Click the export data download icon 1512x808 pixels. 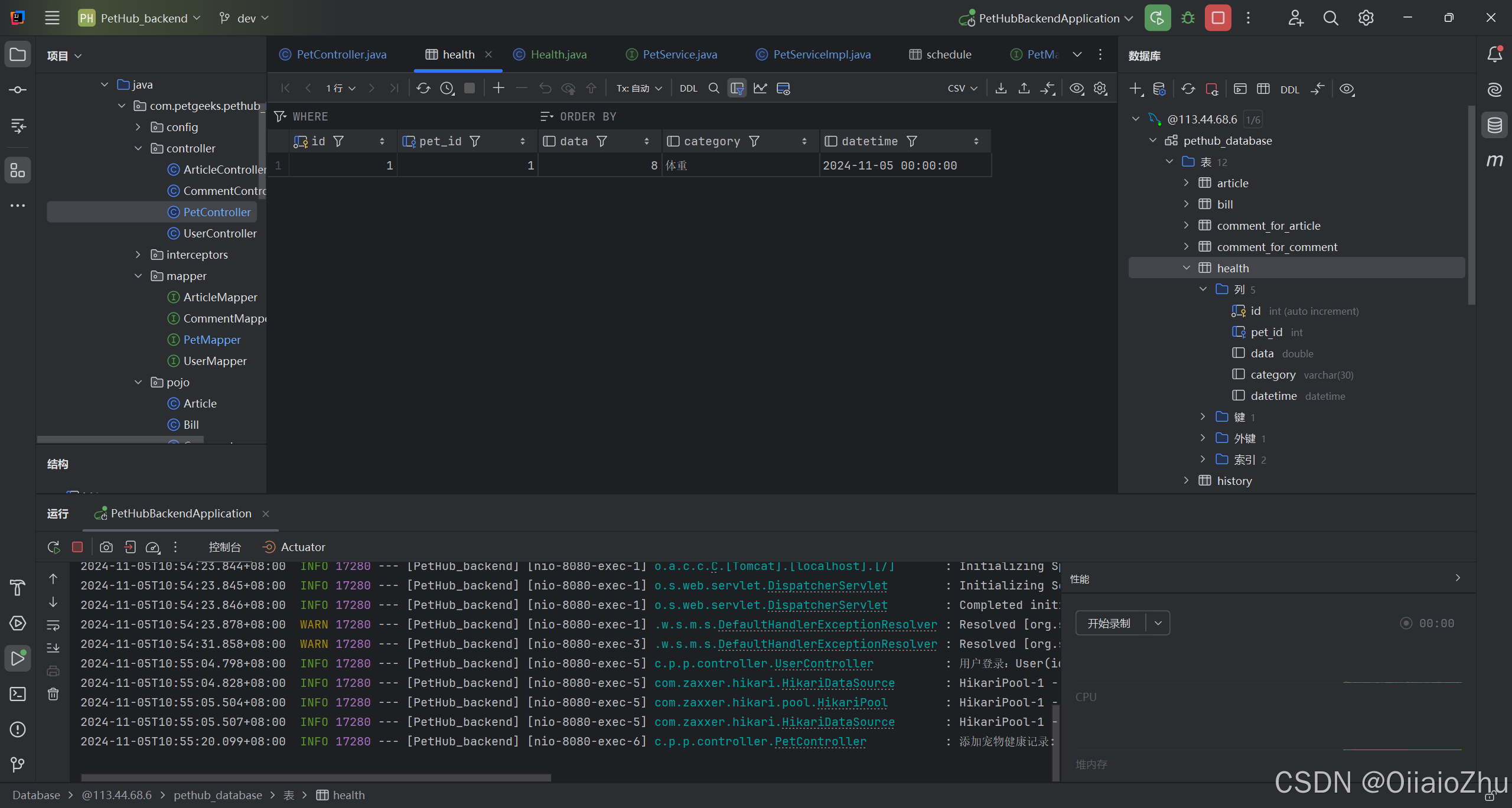click(1001, 89)
